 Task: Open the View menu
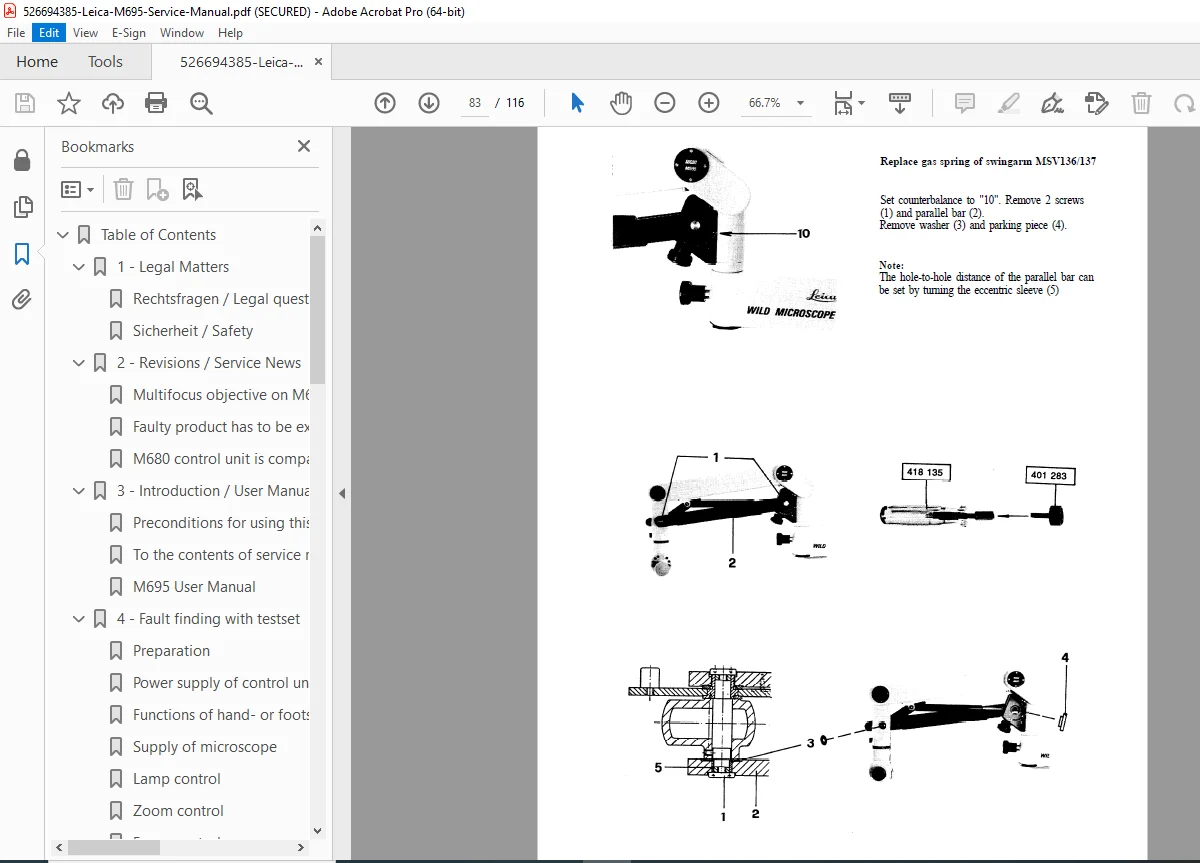click(x=85, y=33)
